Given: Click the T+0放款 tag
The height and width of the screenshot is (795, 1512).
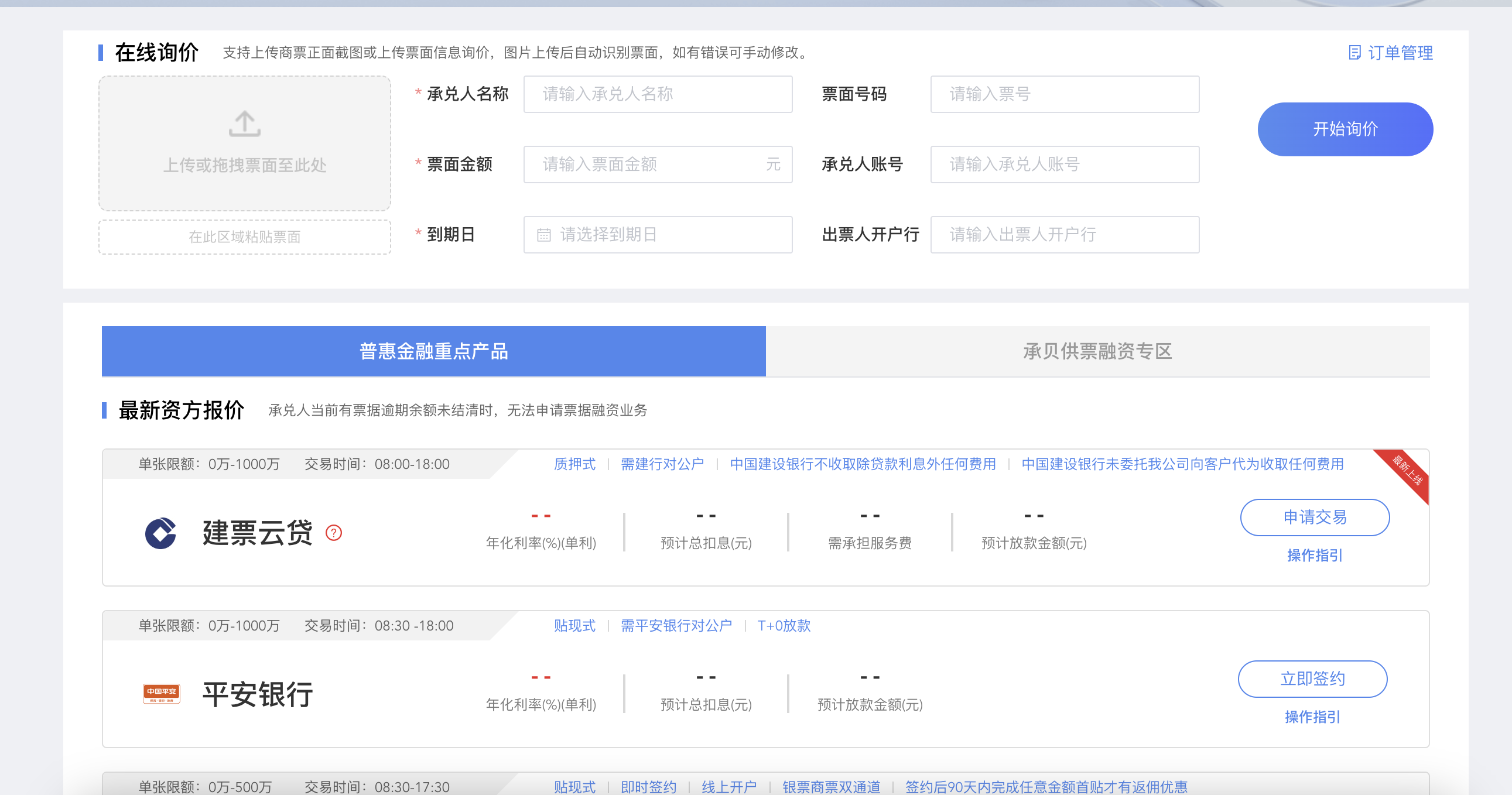Looking at the screenshot, I should click(x=784, y=625).
